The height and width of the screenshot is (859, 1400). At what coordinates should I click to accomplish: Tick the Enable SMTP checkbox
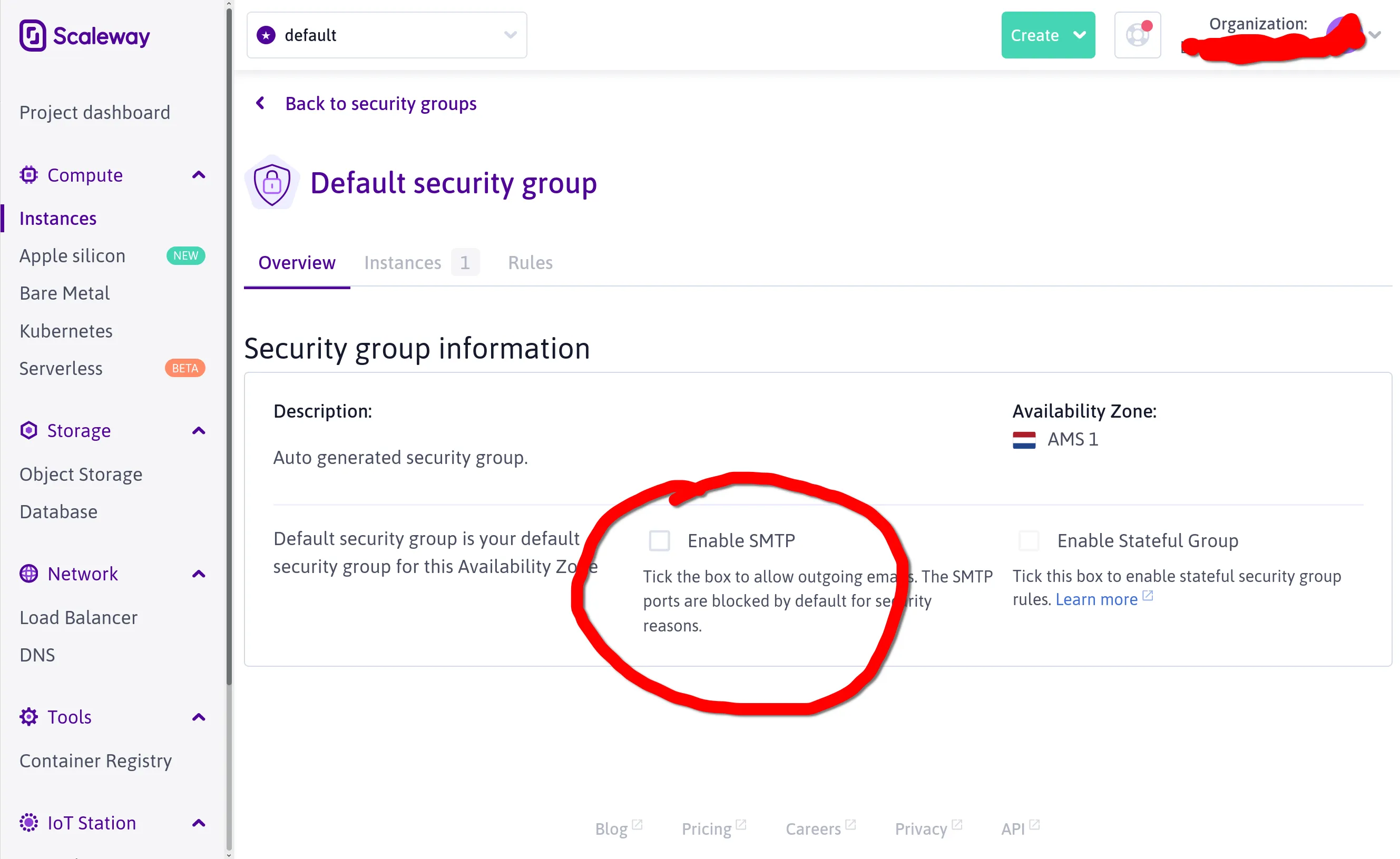(x=659, y=540)
